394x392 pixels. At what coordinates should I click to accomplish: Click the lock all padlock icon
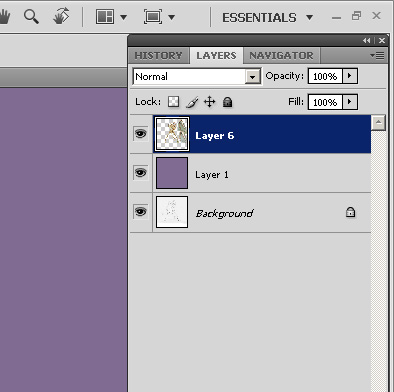pyautogui.click(x=227, y=102)
